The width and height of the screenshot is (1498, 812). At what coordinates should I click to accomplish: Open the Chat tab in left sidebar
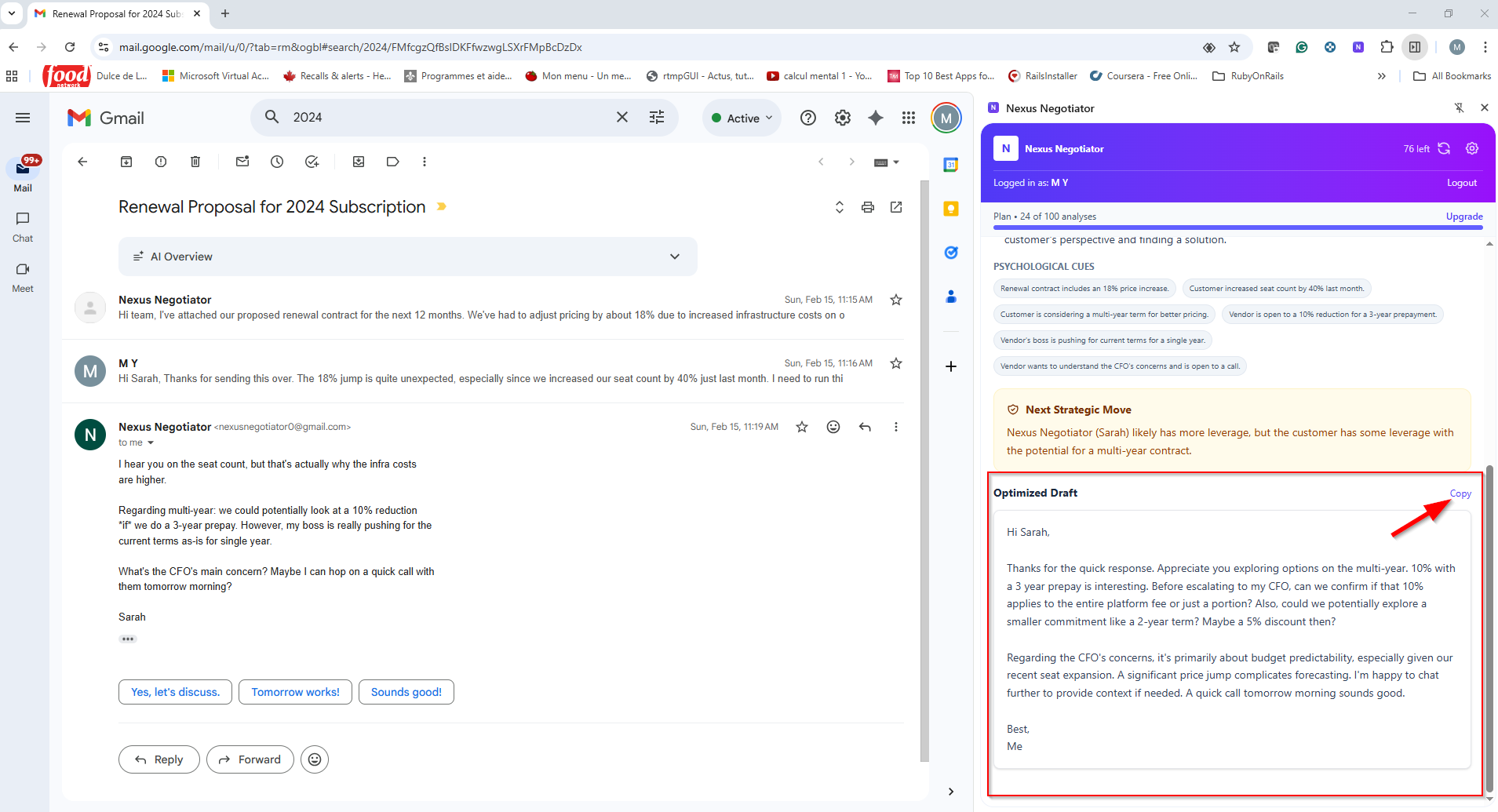[x=23, y=226]
